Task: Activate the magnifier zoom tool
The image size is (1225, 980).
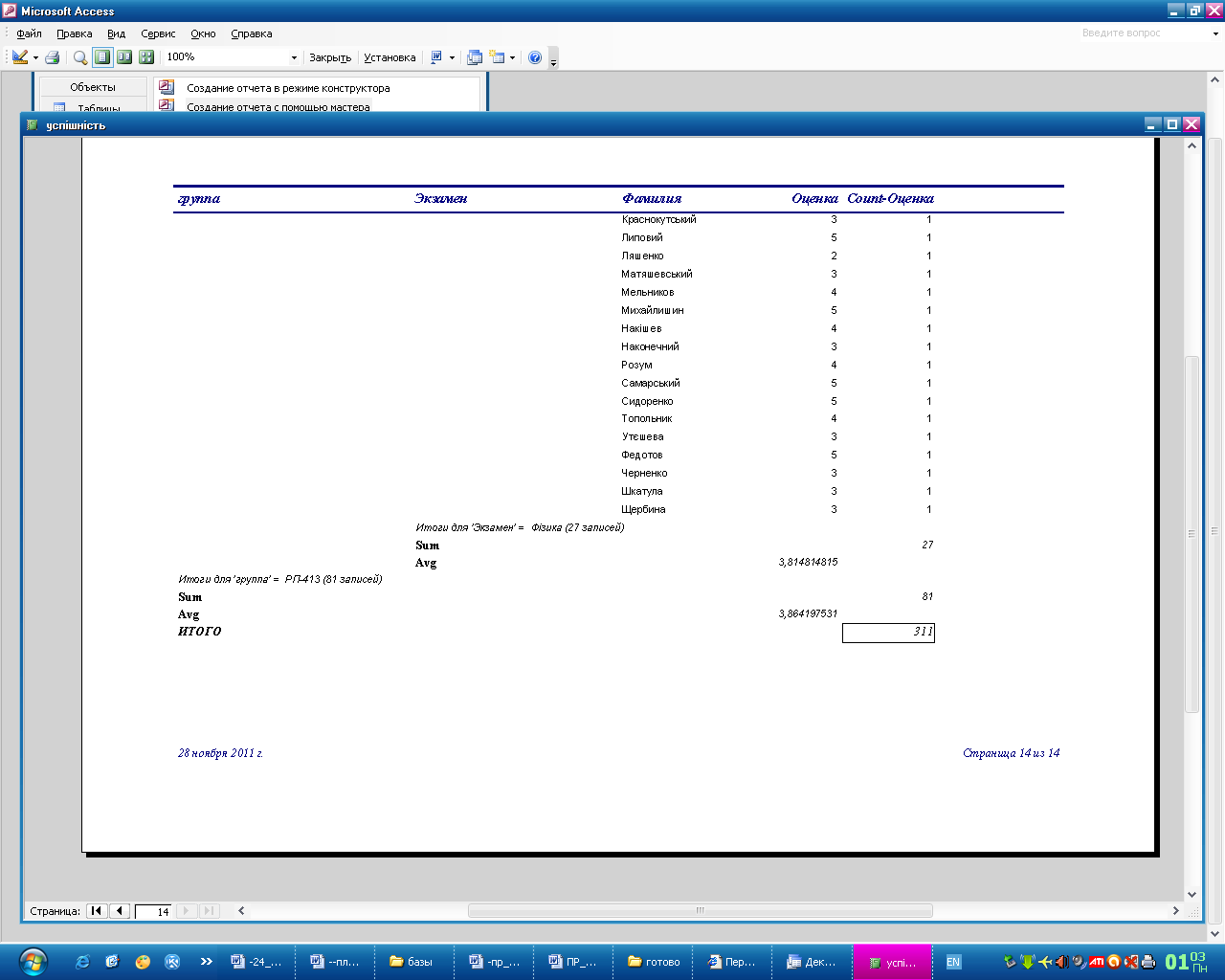Action: (x=80, y=57)
